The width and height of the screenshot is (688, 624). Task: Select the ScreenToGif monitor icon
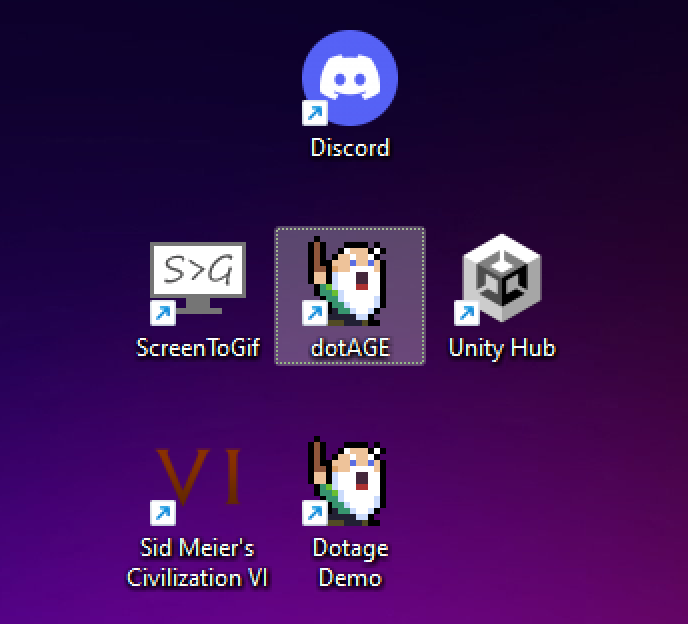[198, 283]
